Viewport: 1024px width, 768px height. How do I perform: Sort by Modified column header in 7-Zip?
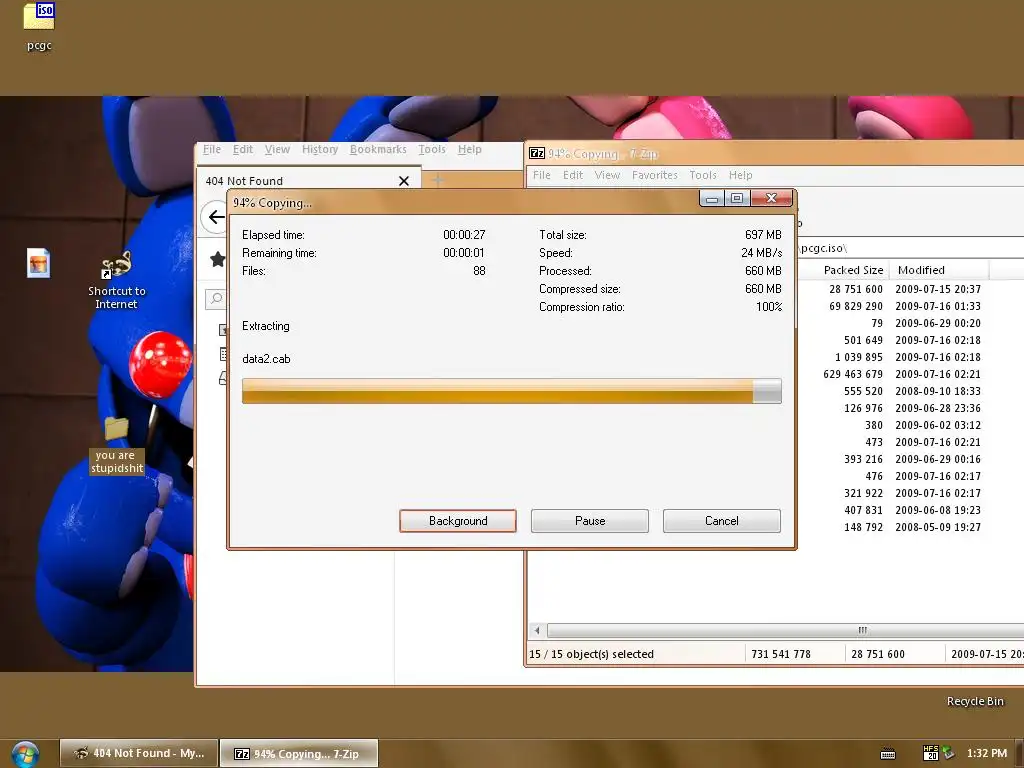point(938,270)
